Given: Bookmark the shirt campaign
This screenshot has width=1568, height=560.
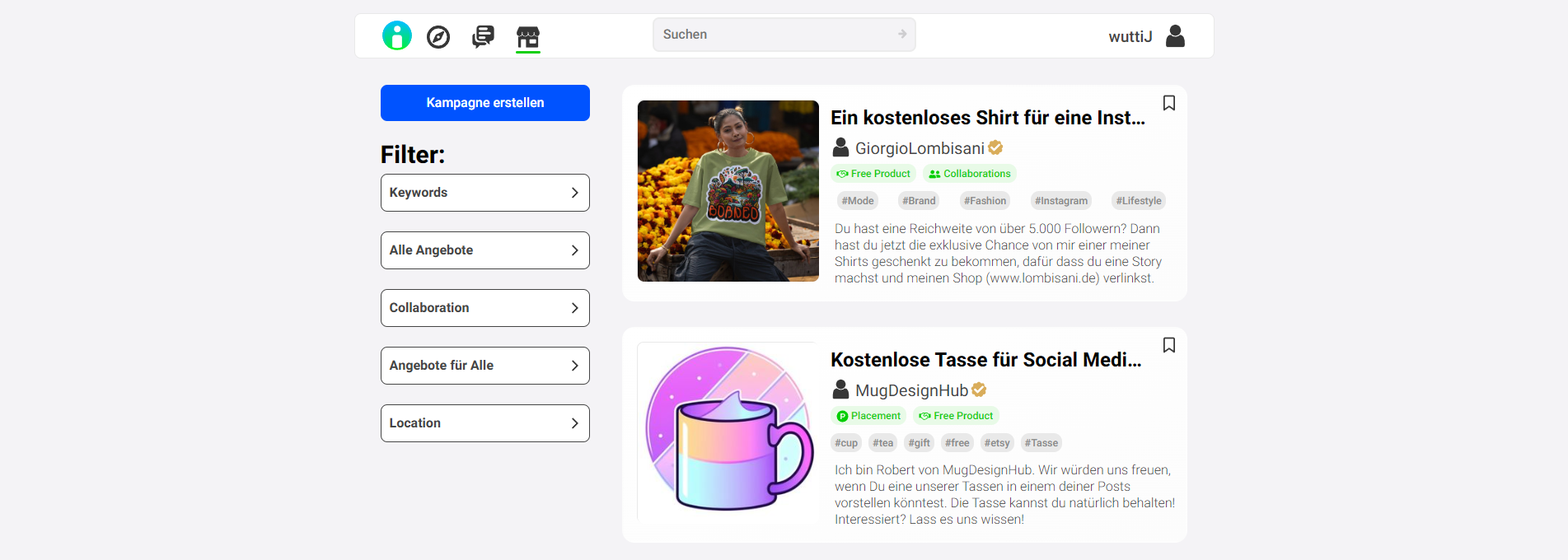Looking at the screenshot, I should tap(1169, 101).
